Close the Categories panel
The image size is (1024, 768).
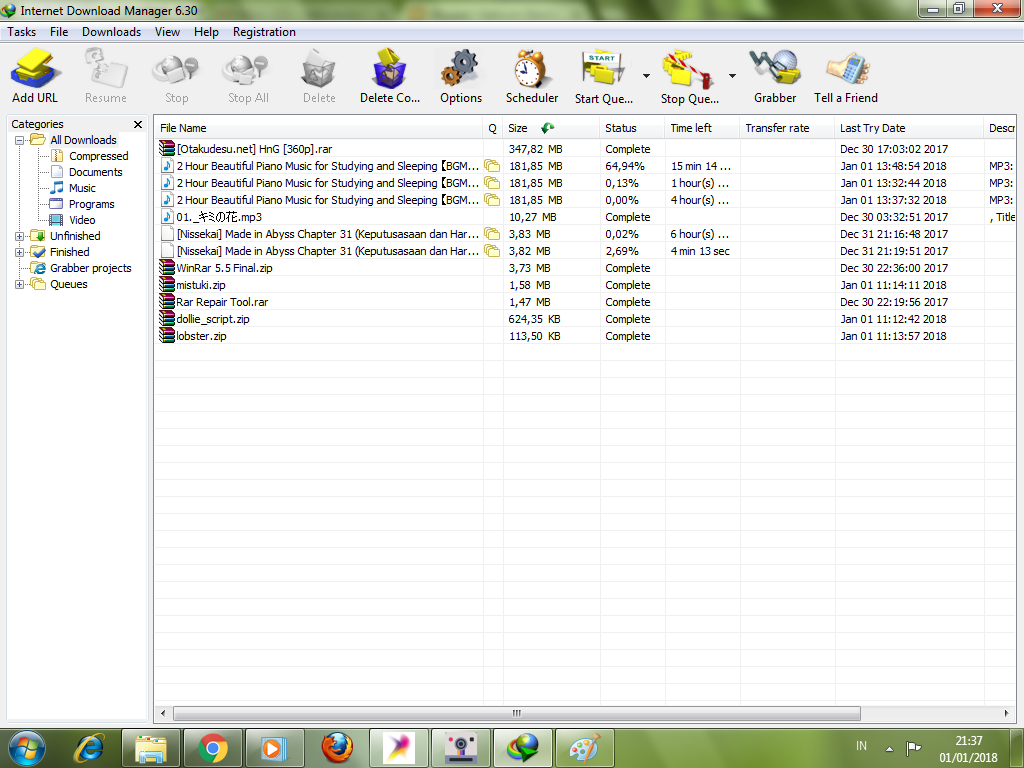[x=138, y=124]
